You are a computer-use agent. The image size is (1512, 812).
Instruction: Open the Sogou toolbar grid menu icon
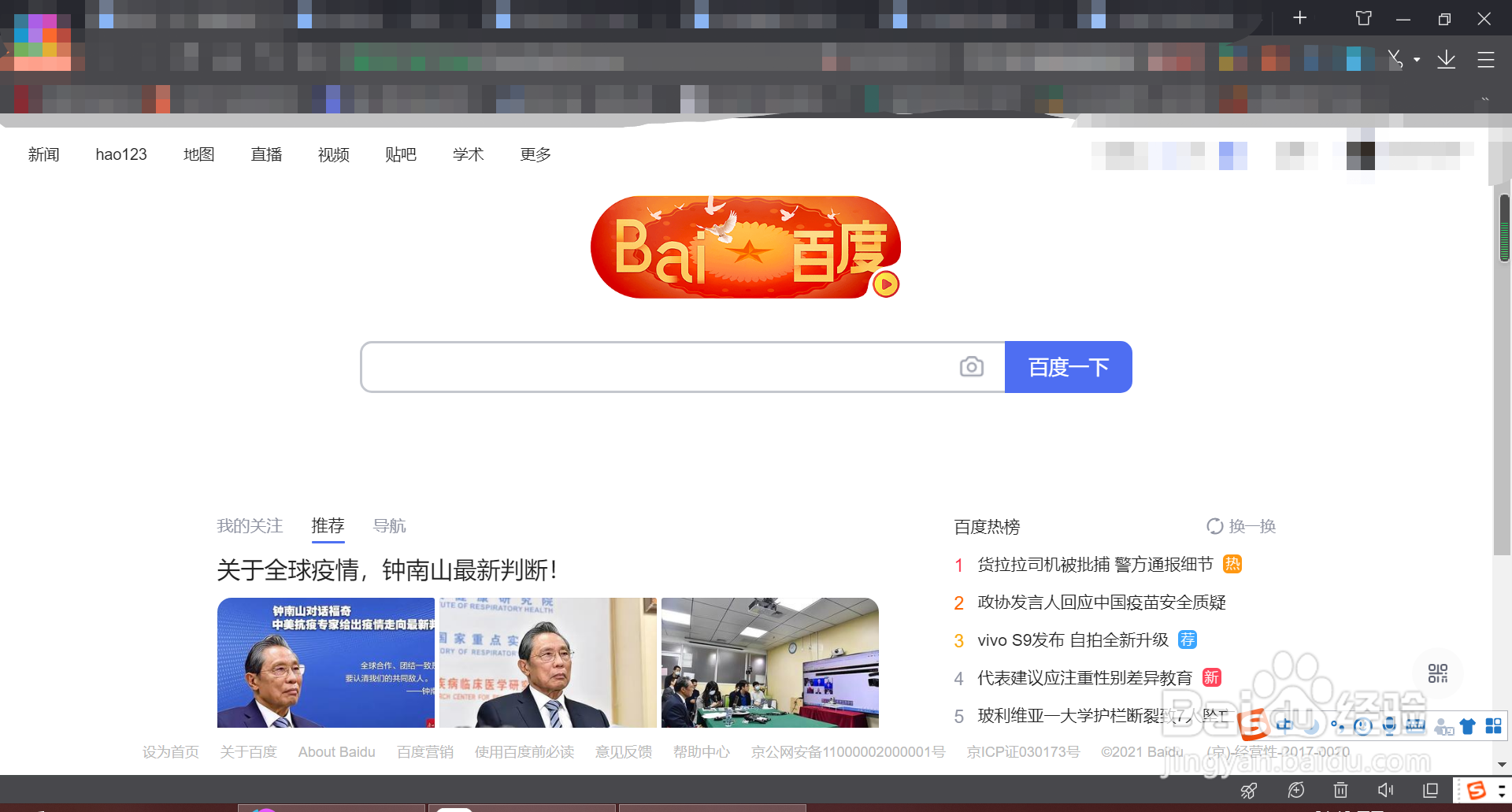pos(1494,726)
